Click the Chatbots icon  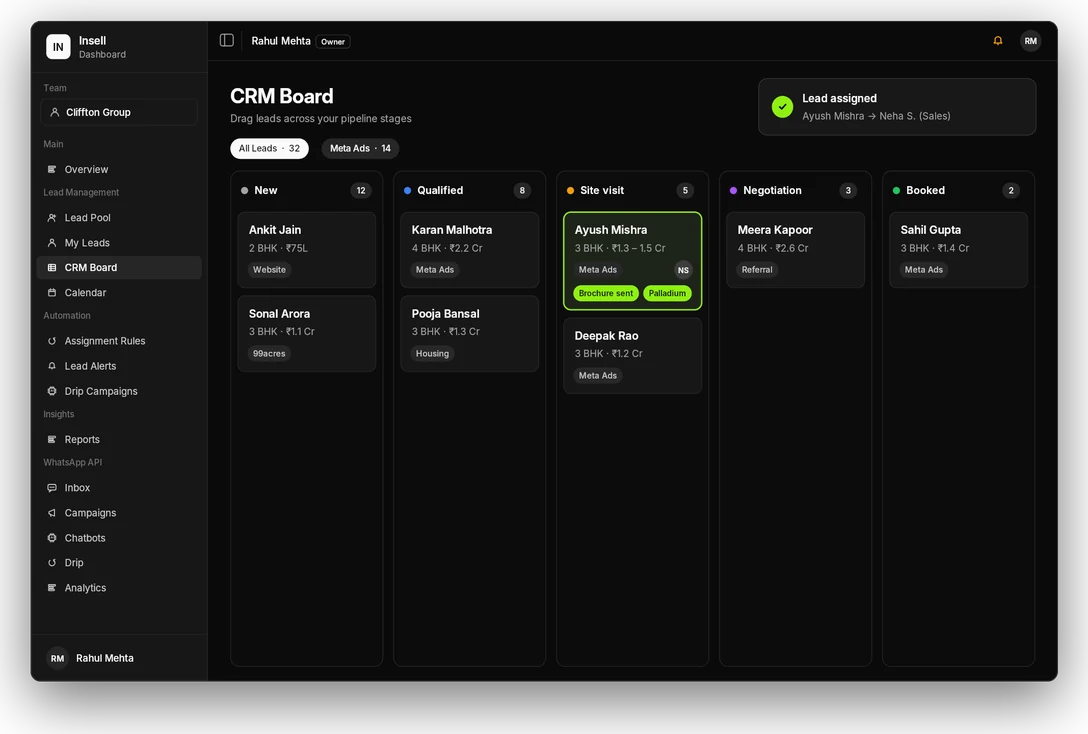pyautogui.click(x=51, y=538)
